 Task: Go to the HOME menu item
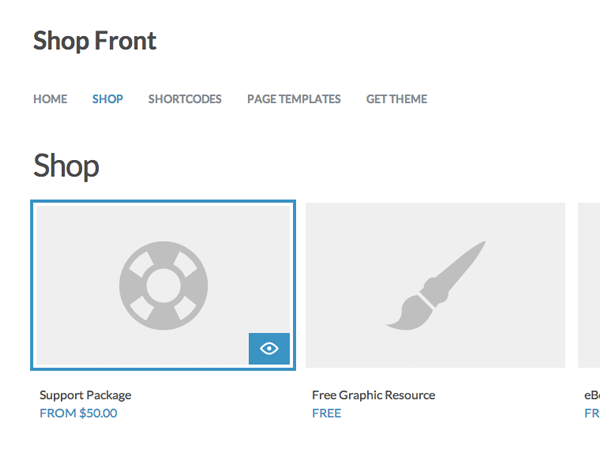point(50,99)
